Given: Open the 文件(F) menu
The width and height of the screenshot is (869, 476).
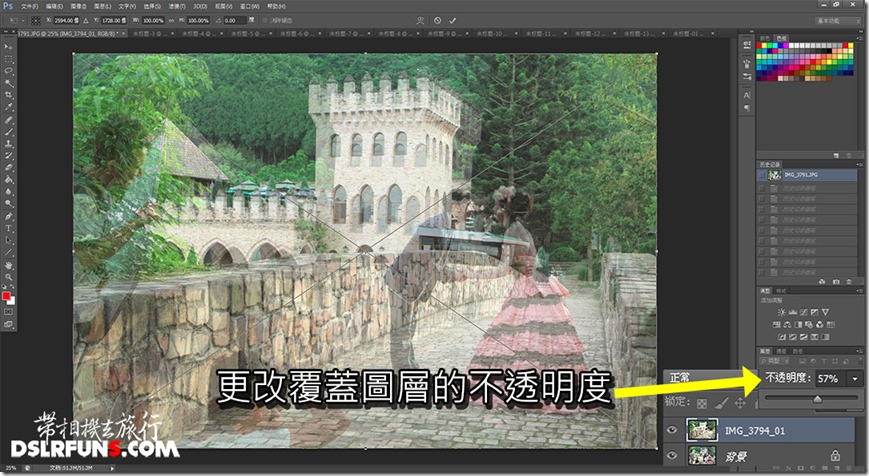Looking at the screenshot, I should (x=29, y=6).
